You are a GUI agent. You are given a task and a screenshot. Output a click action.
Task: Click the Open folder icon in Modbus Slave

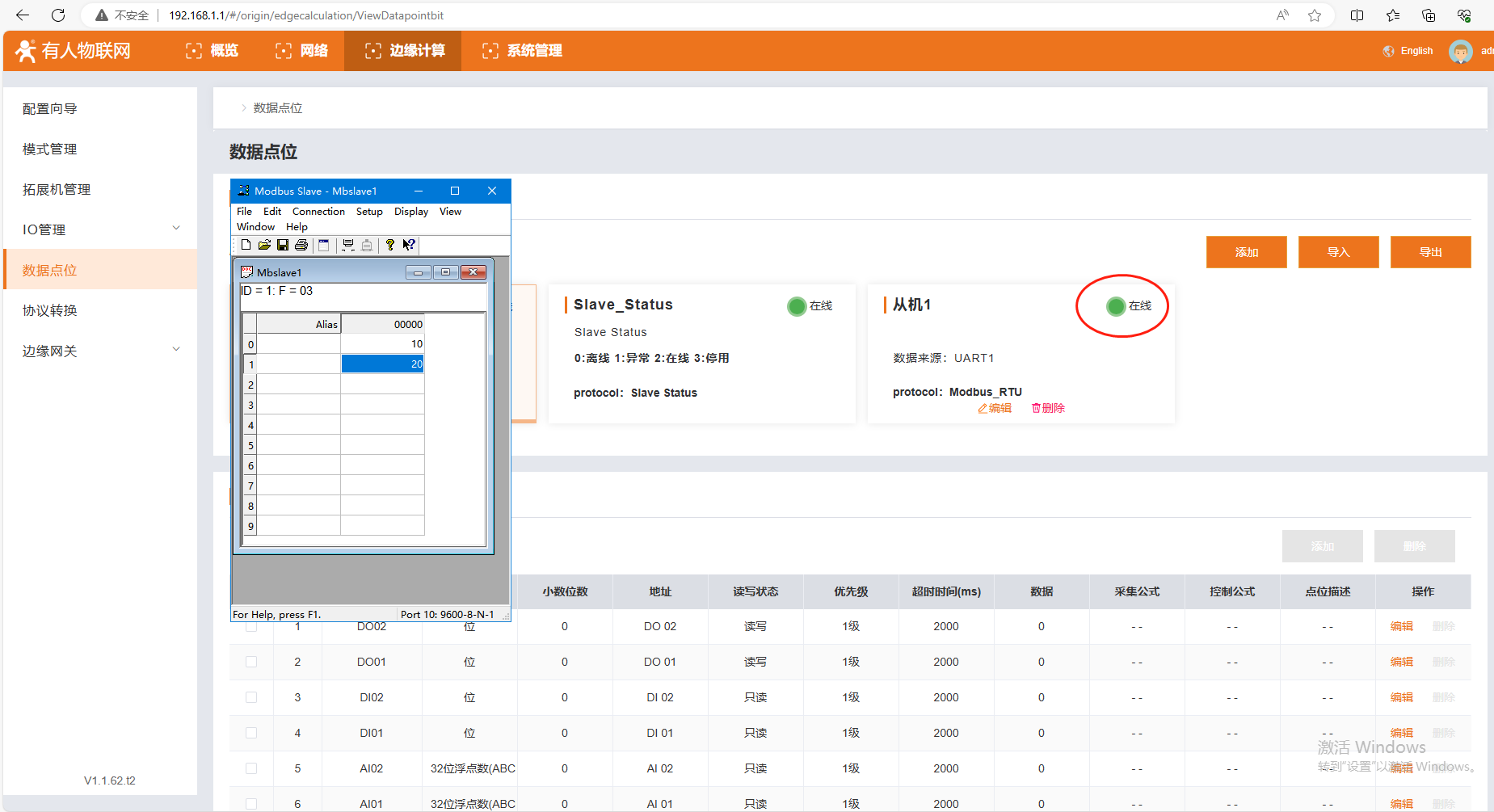[x=264, y=245]
